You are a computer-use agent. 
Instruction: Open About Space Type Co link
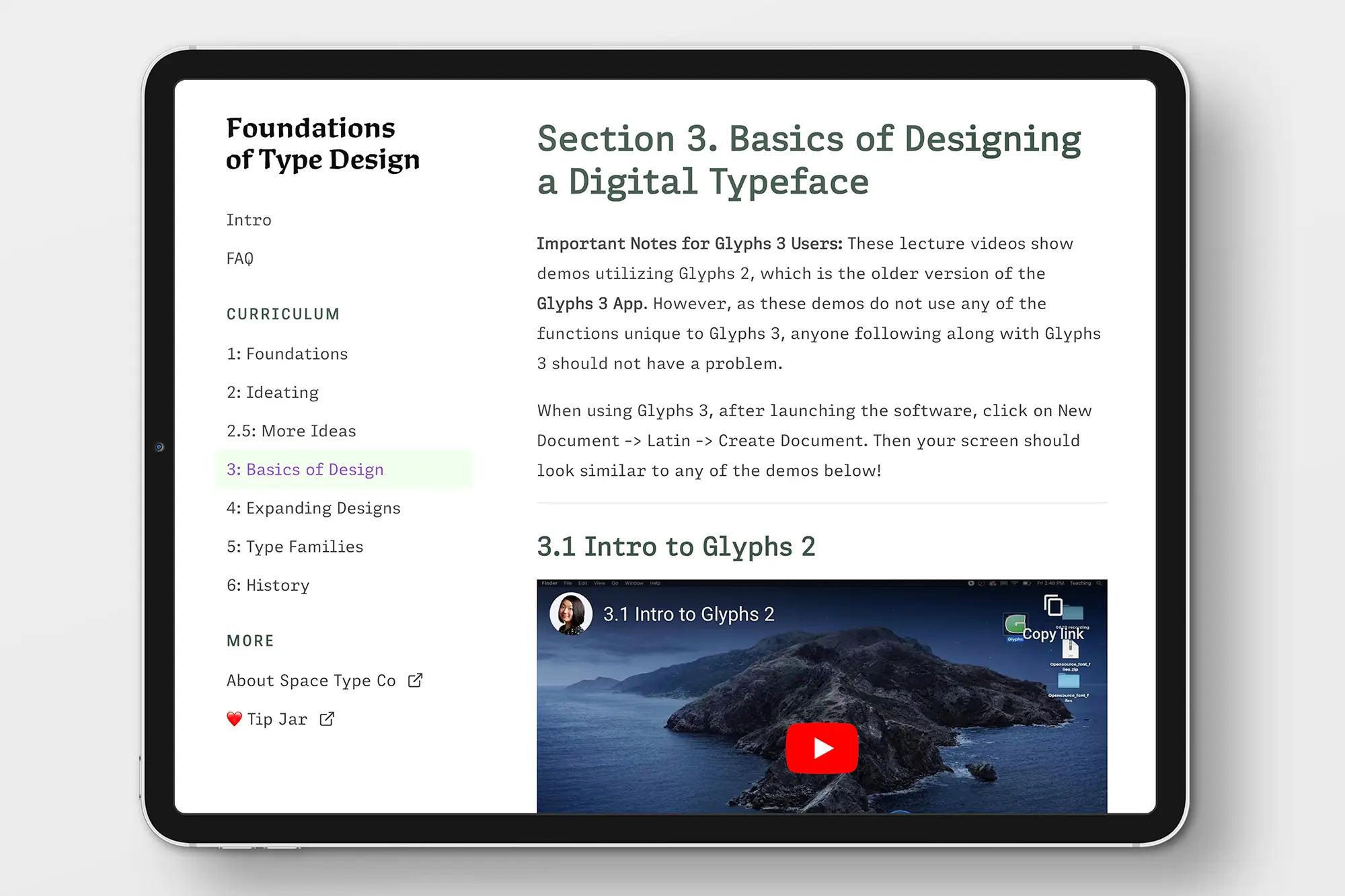[311, 680]
